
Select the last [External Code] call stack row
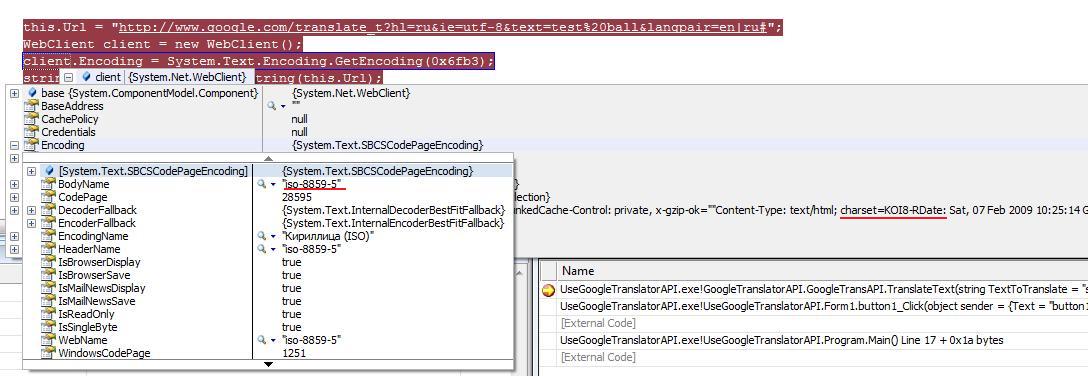(x=598, y=357)
